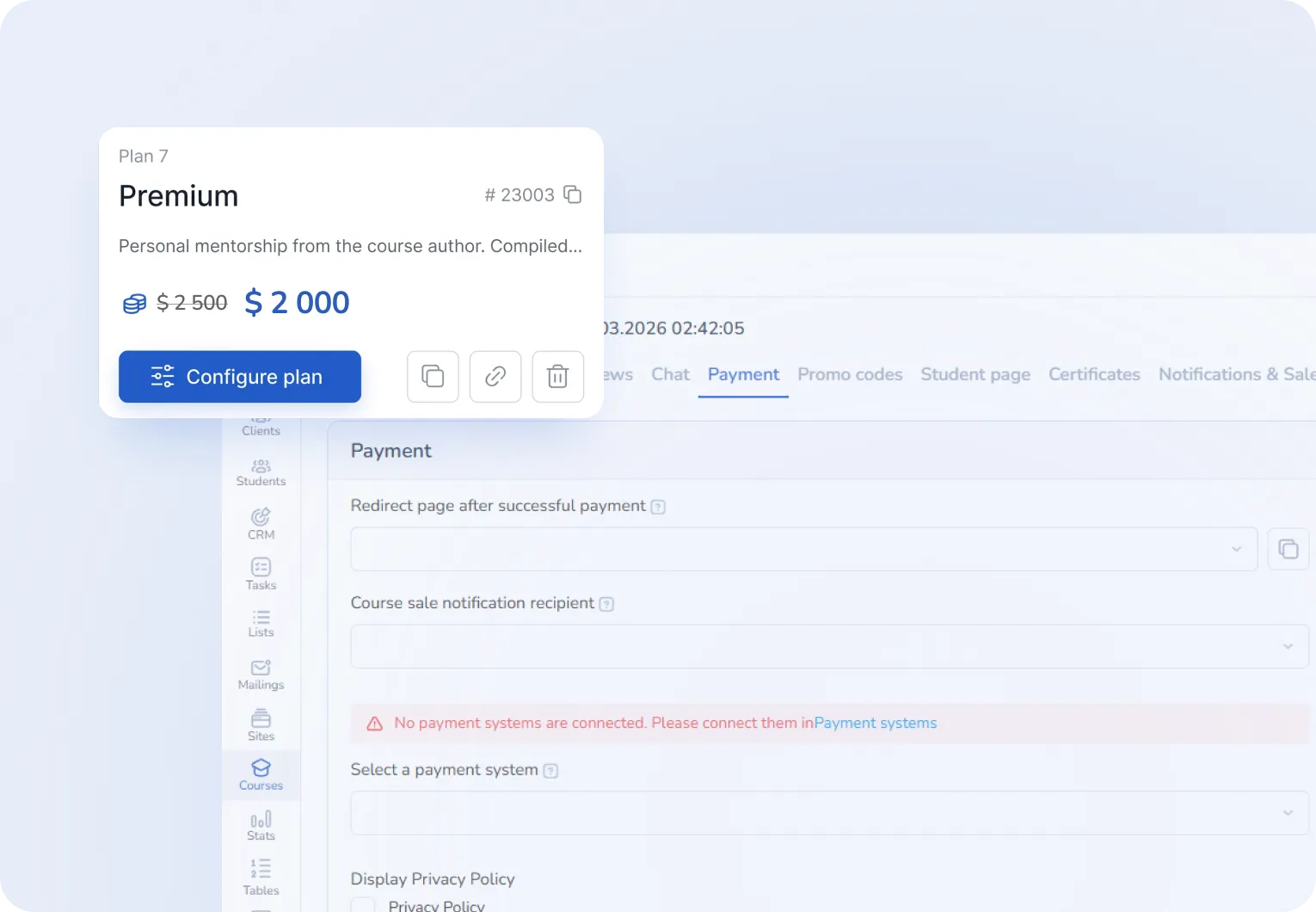Click the Configure plan button
The image size is (1316, 912).
click(x=240, y=377)
